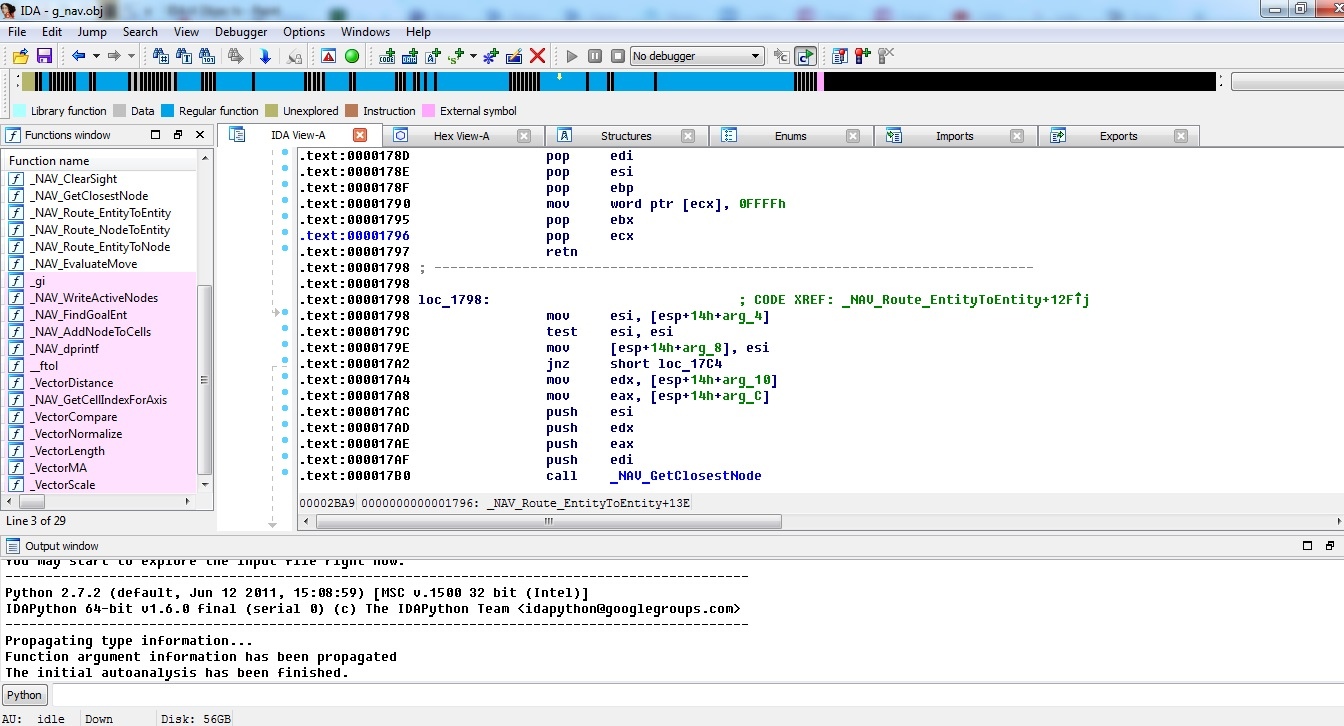Open the Windows menu
The image size is (1344, 726).
coord(365,32)
